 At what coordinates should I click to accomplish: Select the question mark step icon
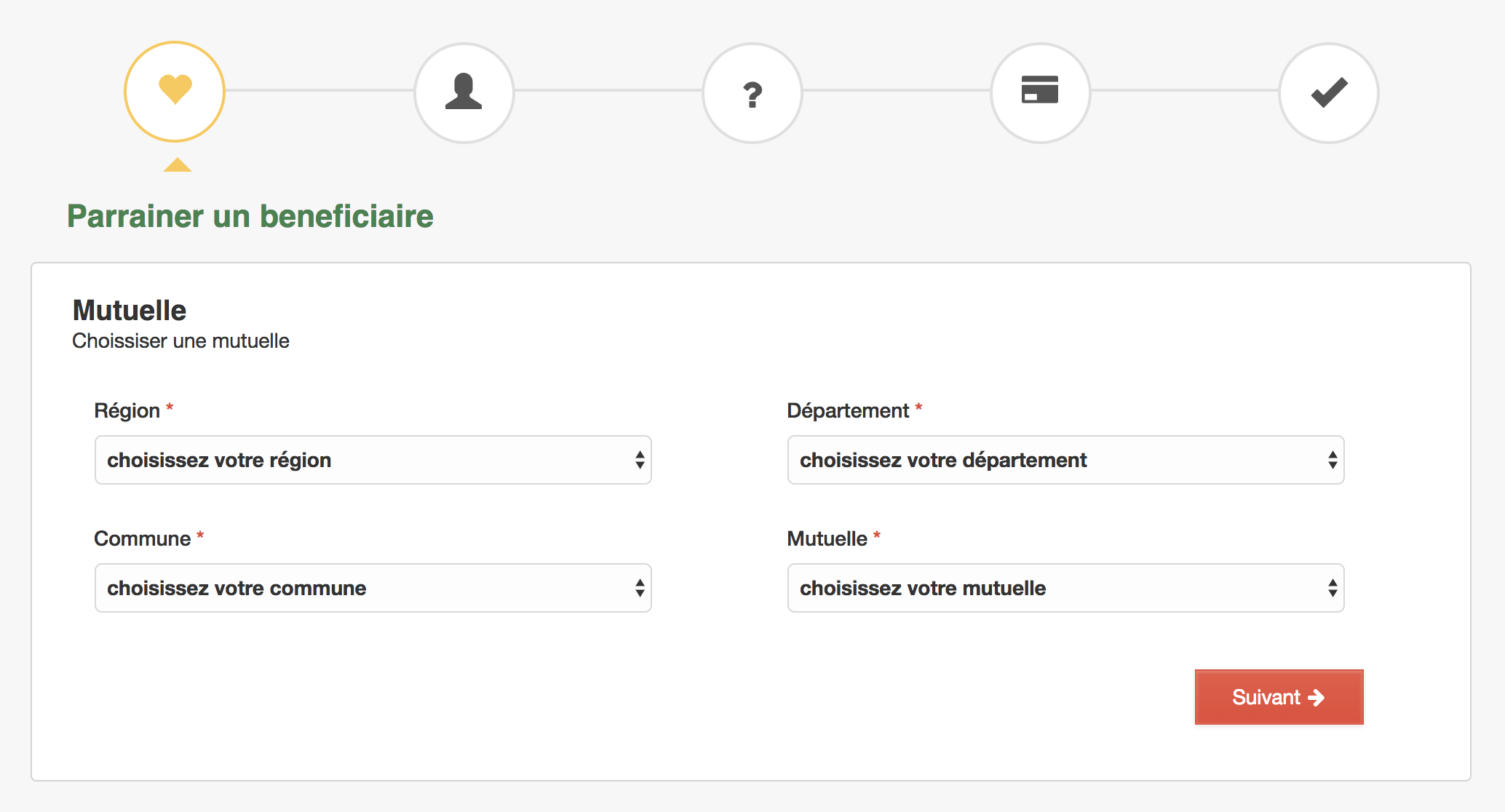[752, 93]
